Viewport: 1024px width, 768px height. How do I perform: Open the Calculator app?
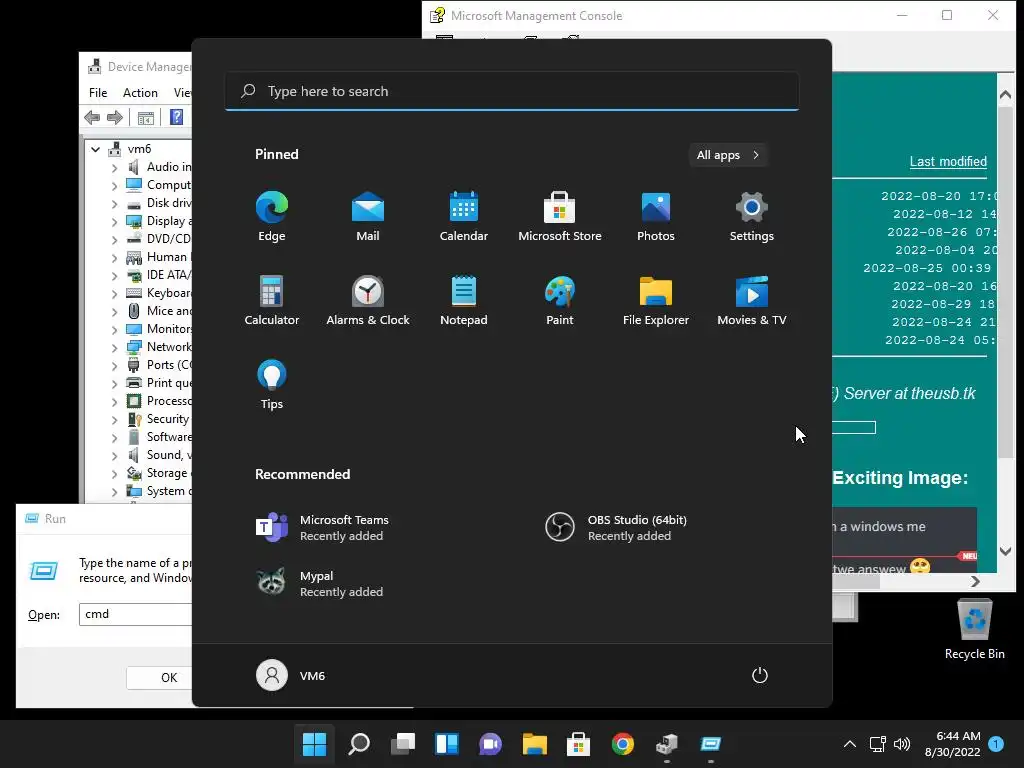click(272, 300)
